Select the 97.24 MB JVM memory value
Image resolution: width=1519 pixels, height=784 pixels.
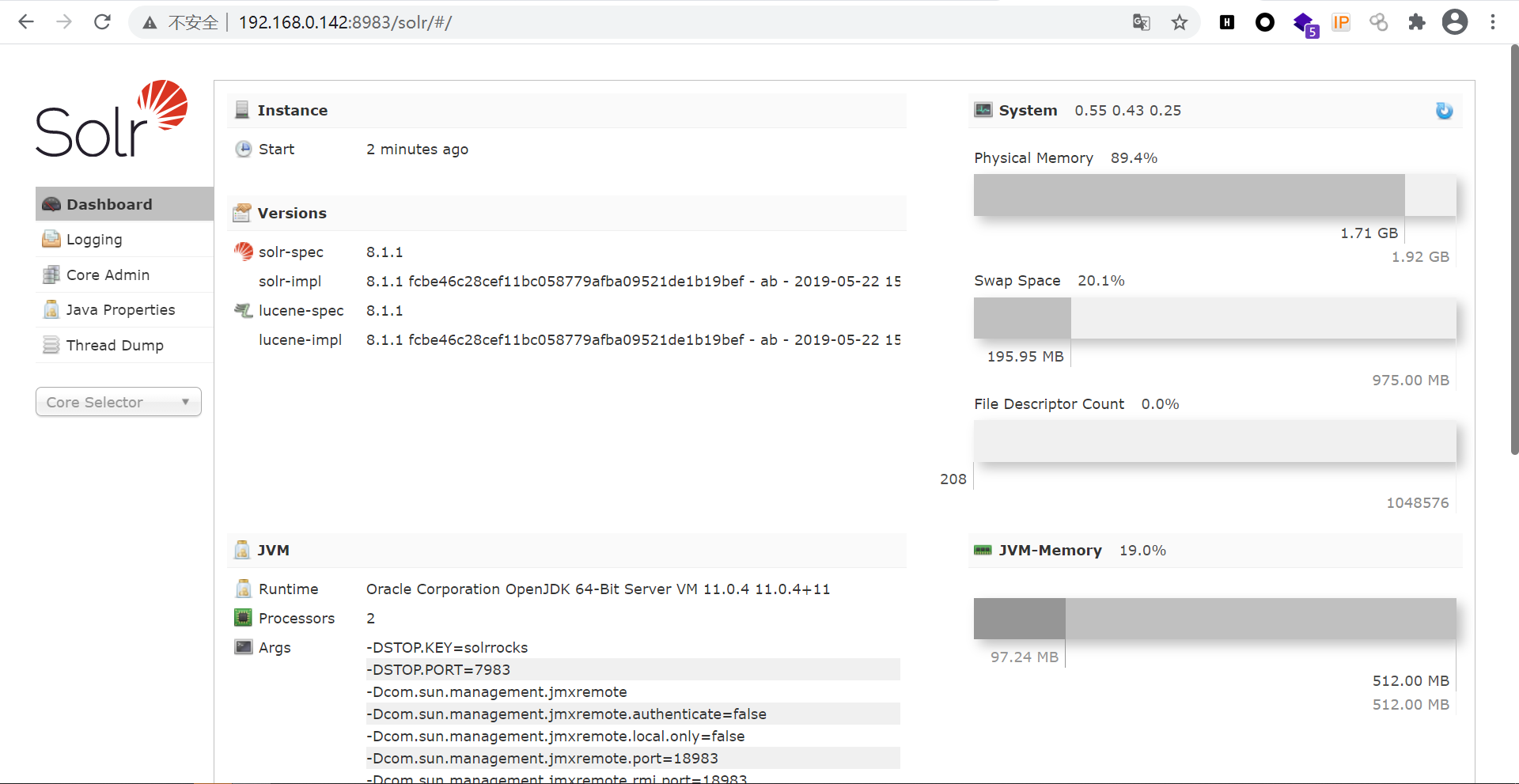pos(1025,657)
